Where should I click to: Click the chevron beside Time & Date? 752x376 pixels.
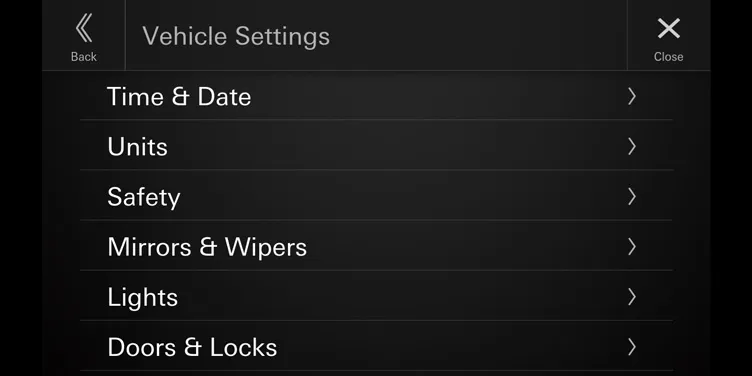coord(632,96)
